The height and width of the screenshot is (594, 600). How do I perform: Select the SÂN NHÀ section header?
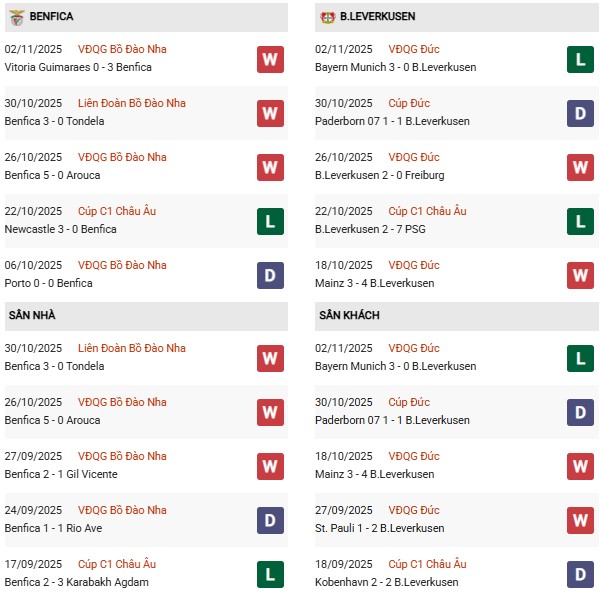[x=32, y=316]
